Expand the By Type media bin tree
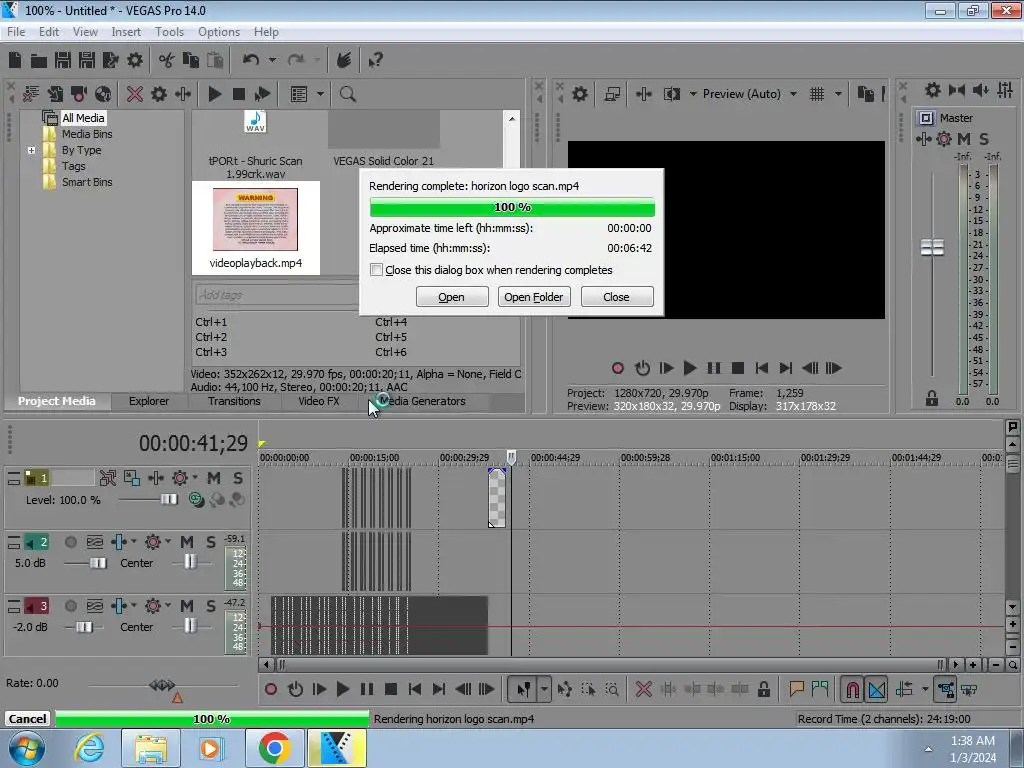This screenshot has width=1024, height=768. (x=31, y=150)
